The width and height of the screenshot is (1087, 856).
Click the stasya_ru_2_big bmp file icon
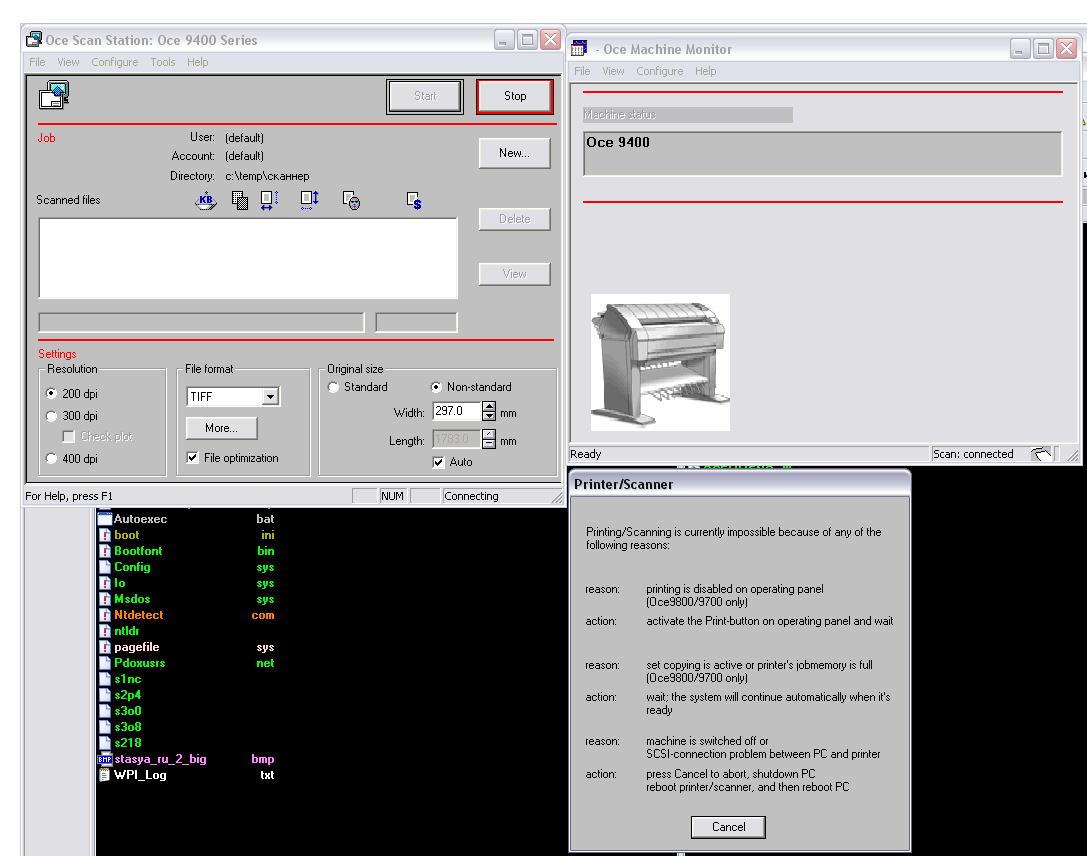click(105, 759)
